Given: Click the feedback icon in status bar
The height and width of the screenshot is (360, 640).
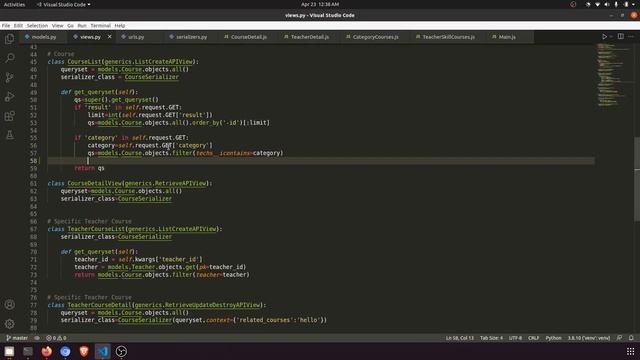Looking at the screenshot, I should [619, 338].
